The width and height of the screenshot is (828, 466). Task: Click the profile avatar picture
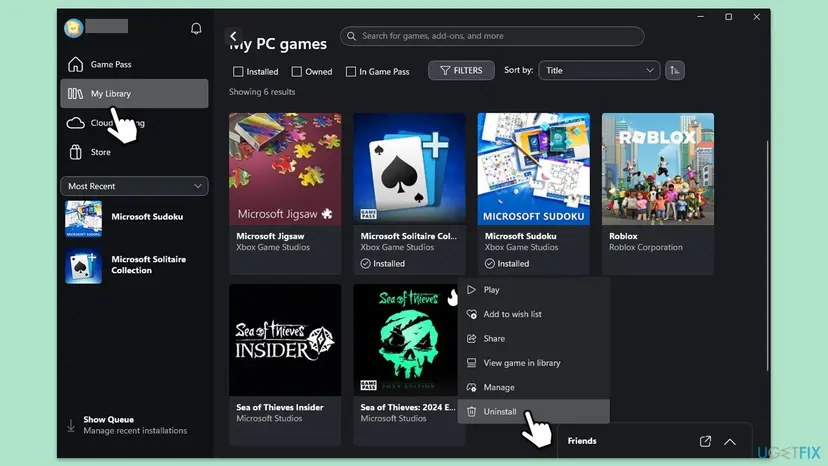tap(73, 27)
